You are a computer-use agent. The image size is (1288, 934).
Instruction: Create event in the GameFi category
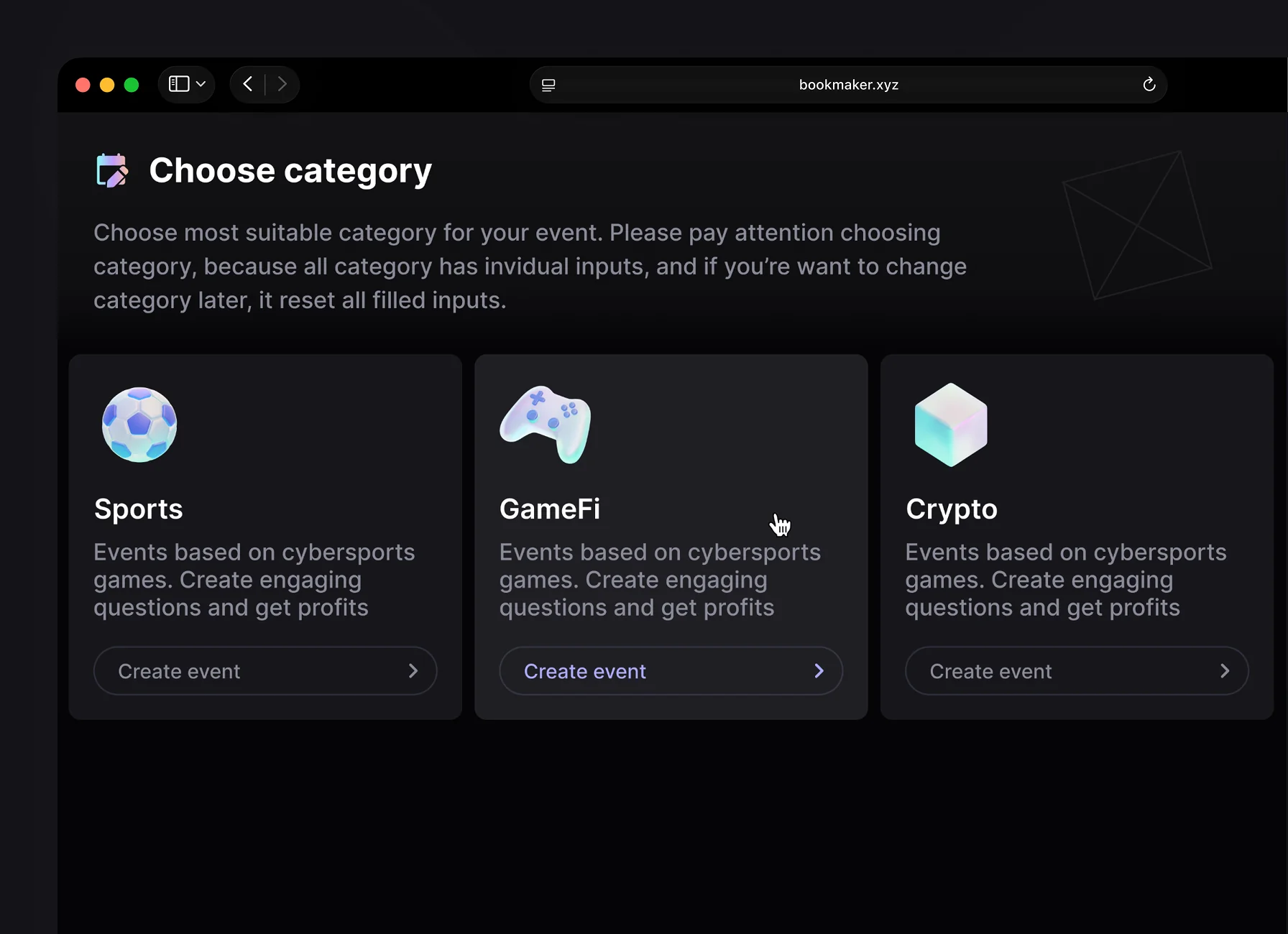[x=671, y=671]
